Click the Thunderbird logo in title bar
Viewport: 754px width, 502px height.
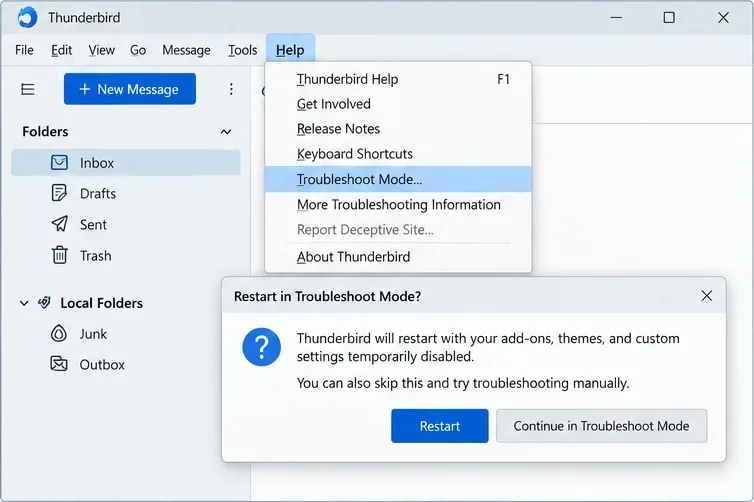click(x=27, y=18)
